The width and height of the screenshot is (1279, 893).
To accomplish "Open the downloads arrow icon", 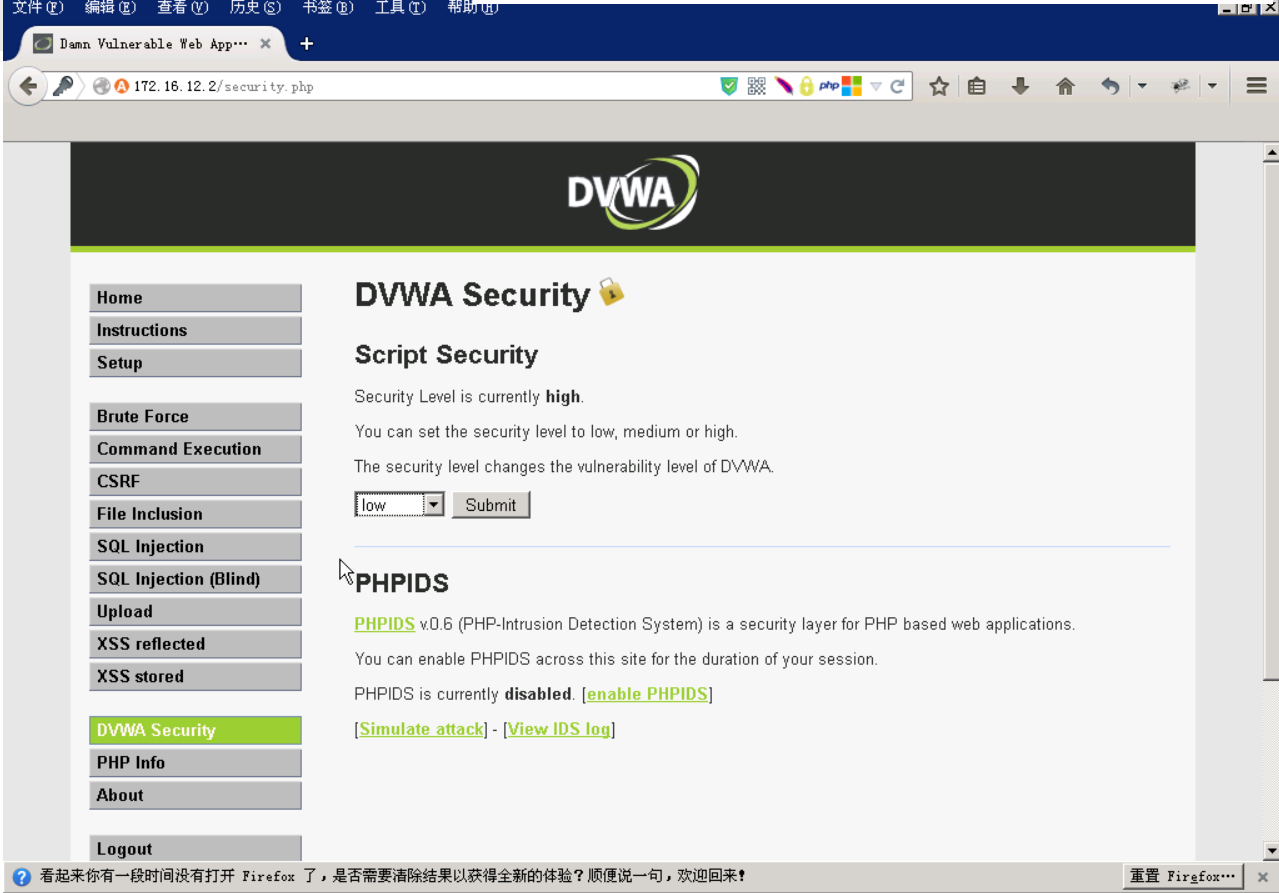I will click(1020, 86).
